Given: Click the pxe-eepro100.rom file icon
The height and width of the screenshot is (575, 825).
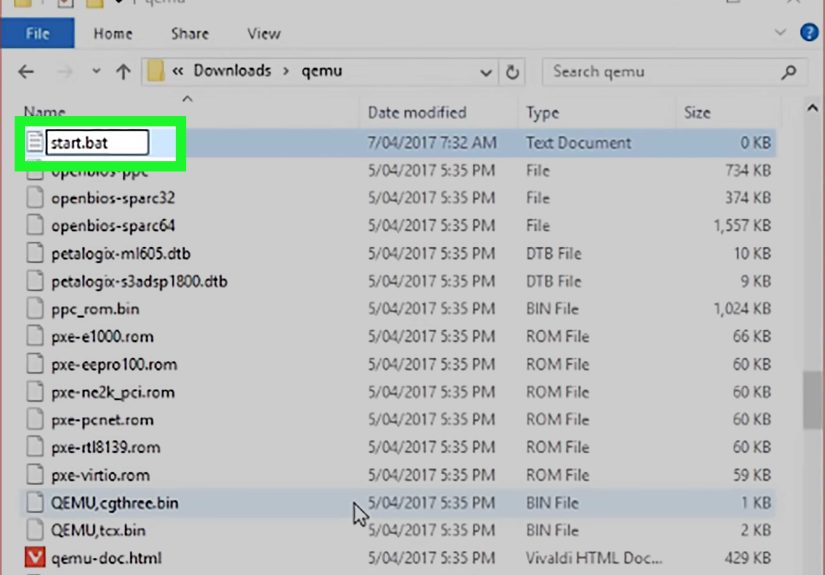Looking at the screenshot, I should pyautogui.click(x=35, y=364).
